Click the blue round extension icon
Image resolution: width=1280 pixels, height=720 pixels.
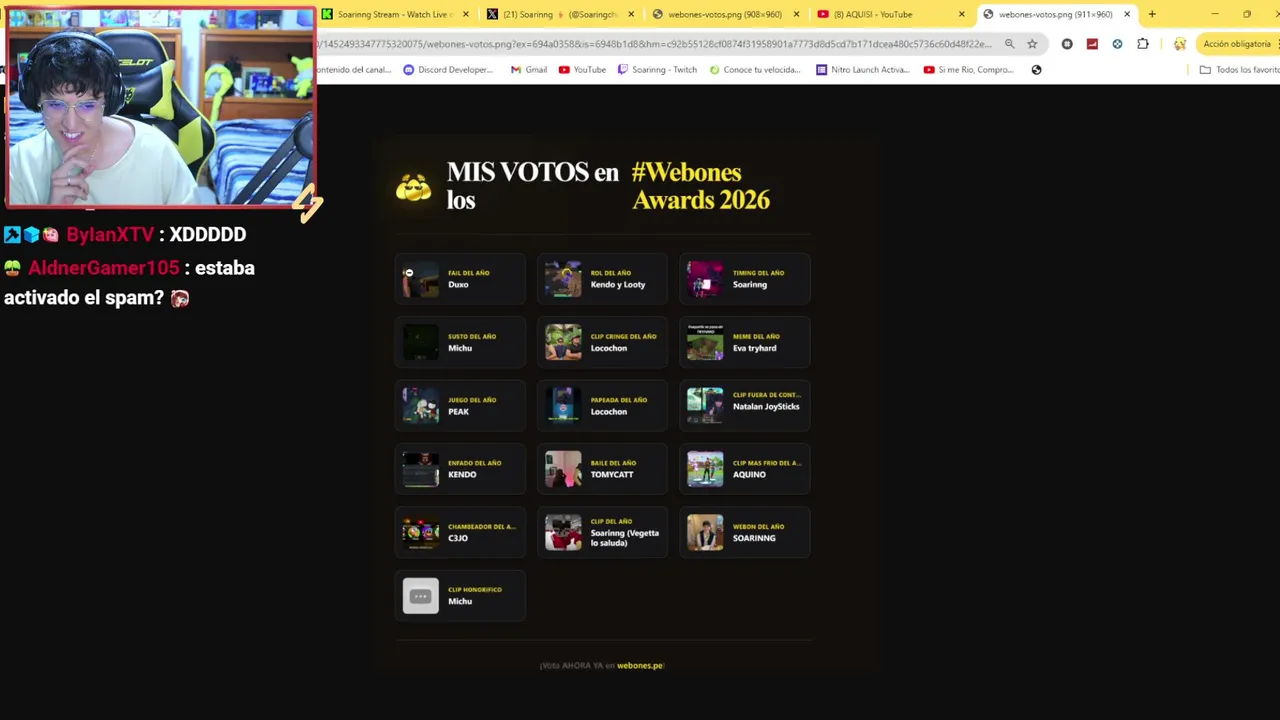point(1117,44)
